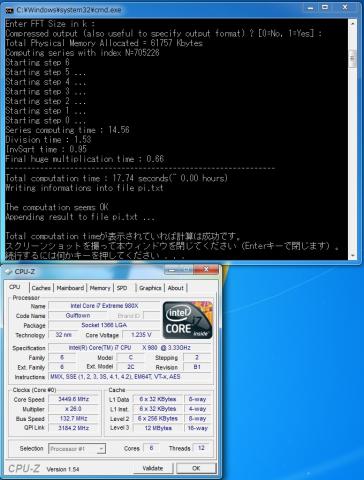This screenshot has width=364, height=480.
Task: Click the Cores value 6
Action: [151, 448]
